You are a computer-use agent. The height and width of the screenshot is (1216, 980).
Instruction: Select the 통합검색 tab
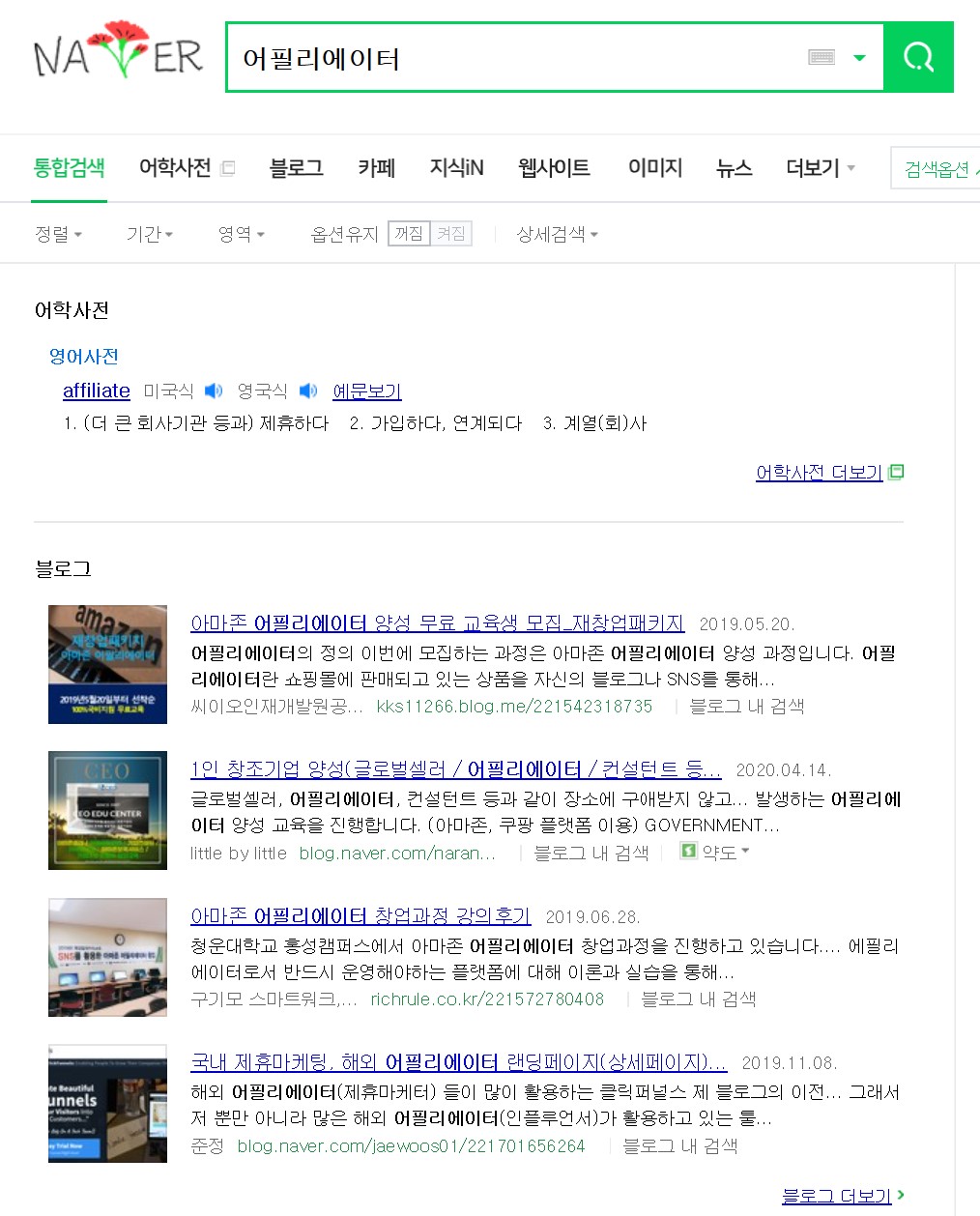click(69, 168)
